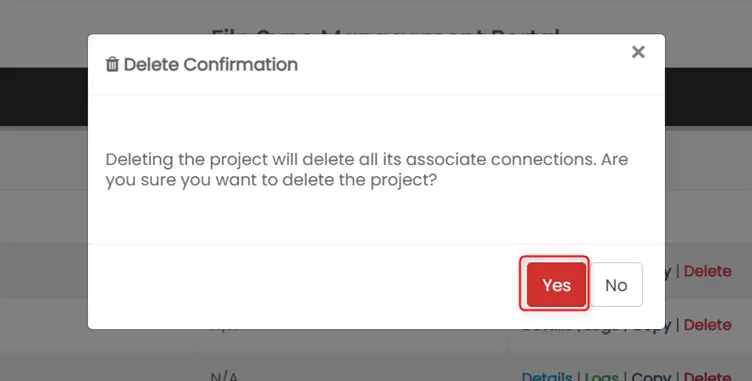
Task: Click the dimmed portal heading above the dialog
Action: coord(386,31)
